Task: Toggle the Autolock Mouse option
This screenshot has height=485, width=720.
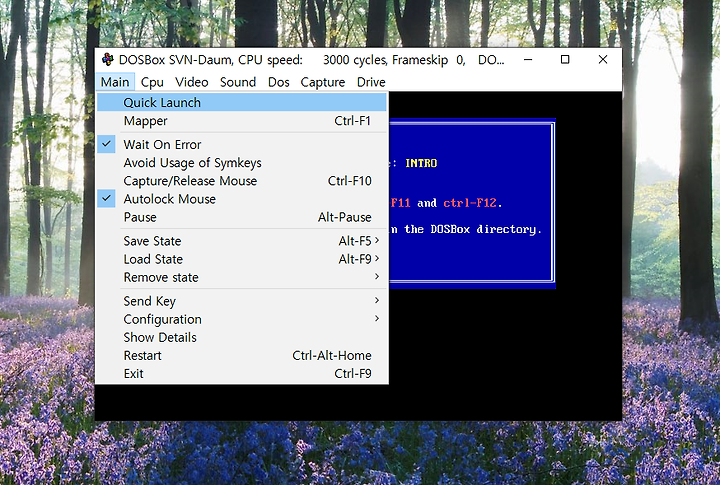Action: 242,199
